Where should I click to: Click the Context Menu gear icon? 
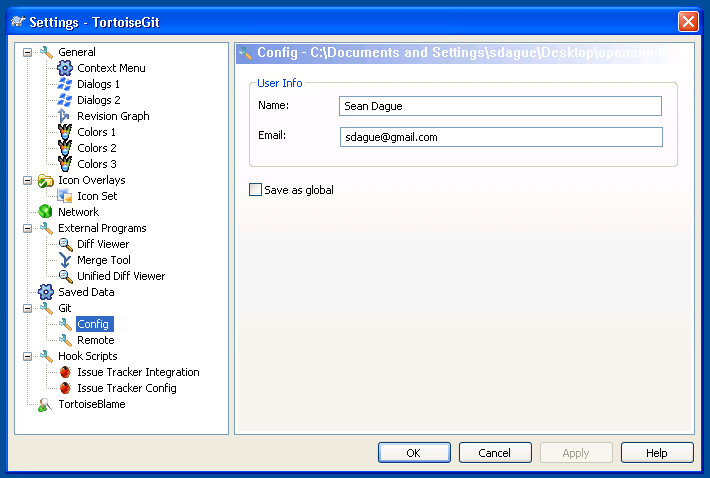65,68
